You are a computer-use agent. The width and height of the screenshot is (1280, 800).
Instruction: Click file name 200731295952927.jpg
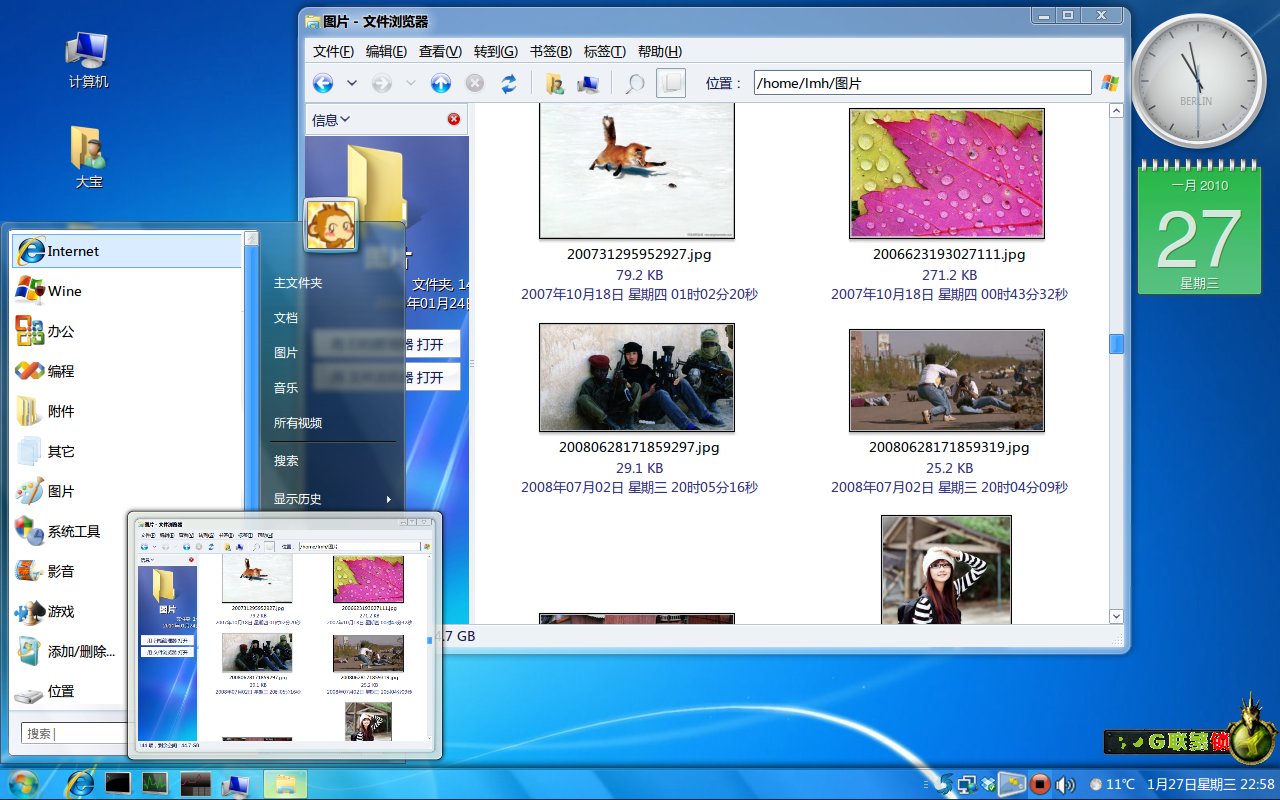point(639,255)
